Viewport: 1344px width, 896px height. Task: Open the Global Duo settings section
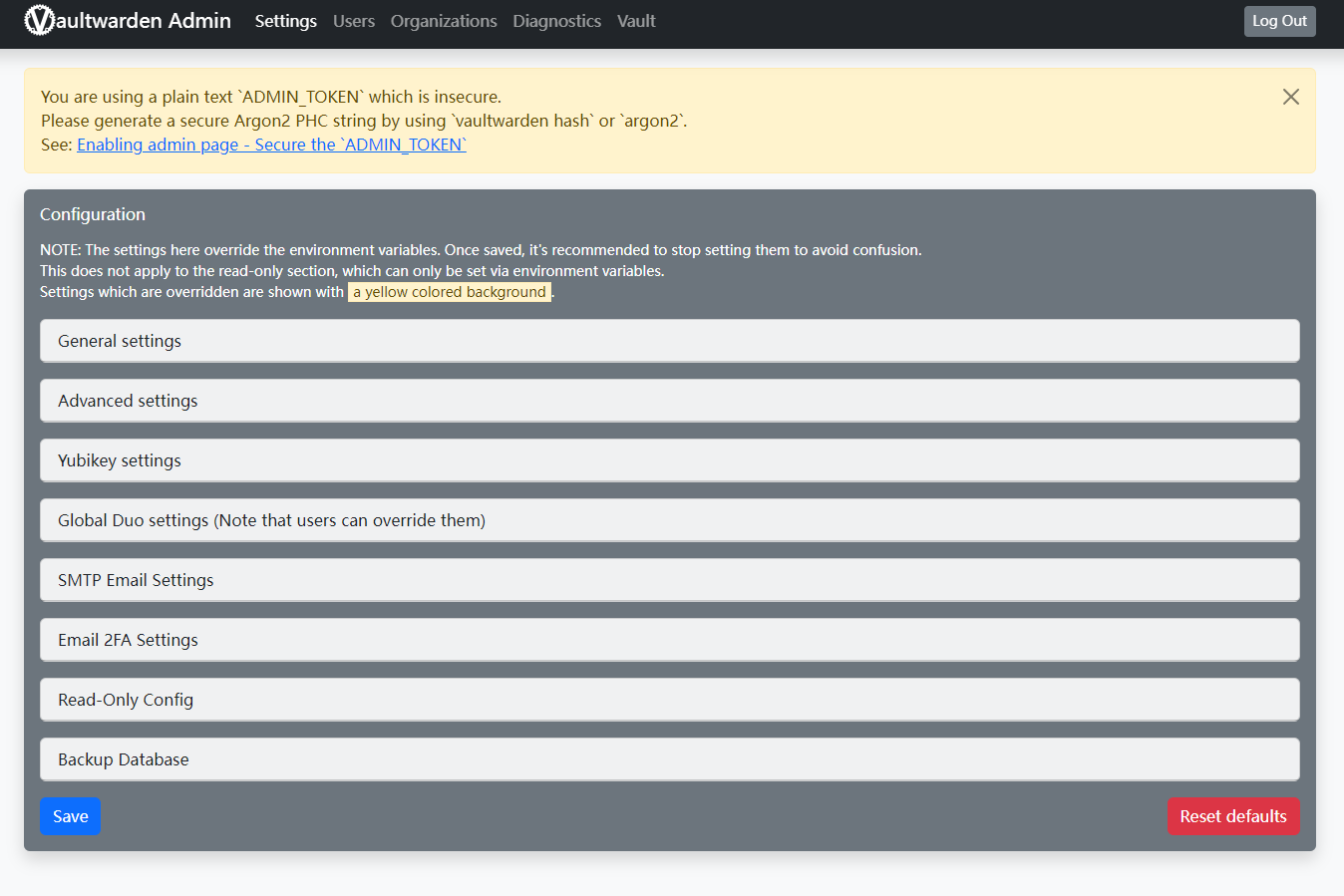point(669,520)
